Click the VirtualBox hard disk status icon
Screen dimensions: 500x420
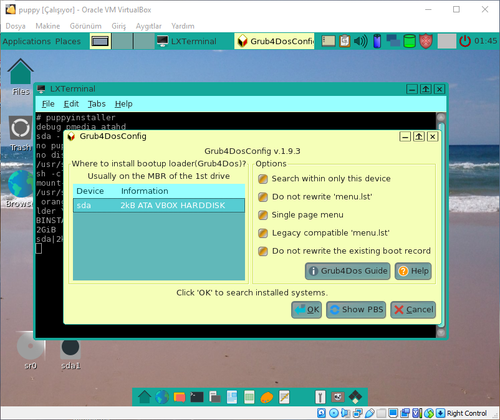coord(321,413)
